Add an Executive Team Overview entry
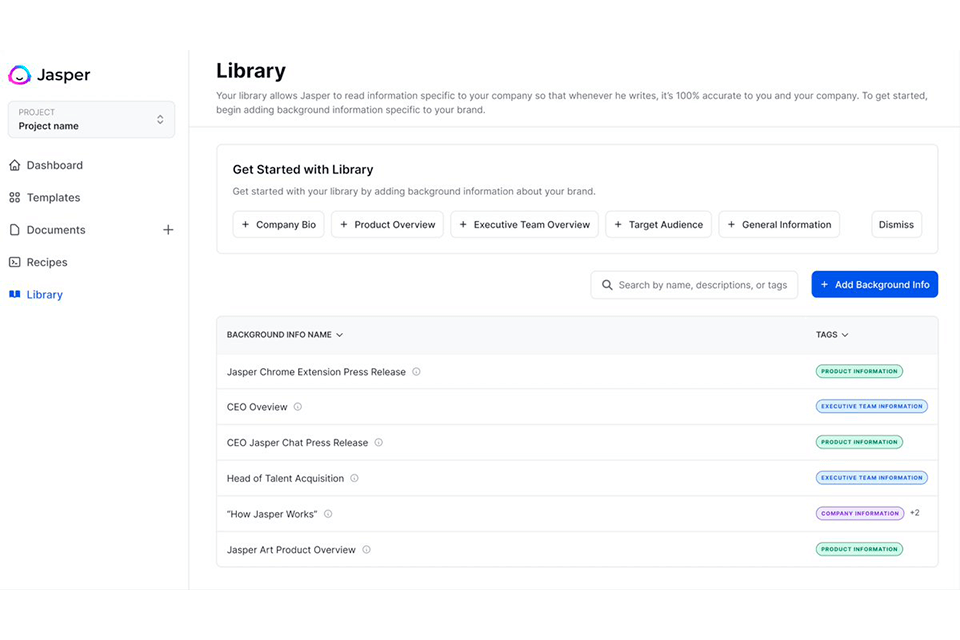 [524, 225]
